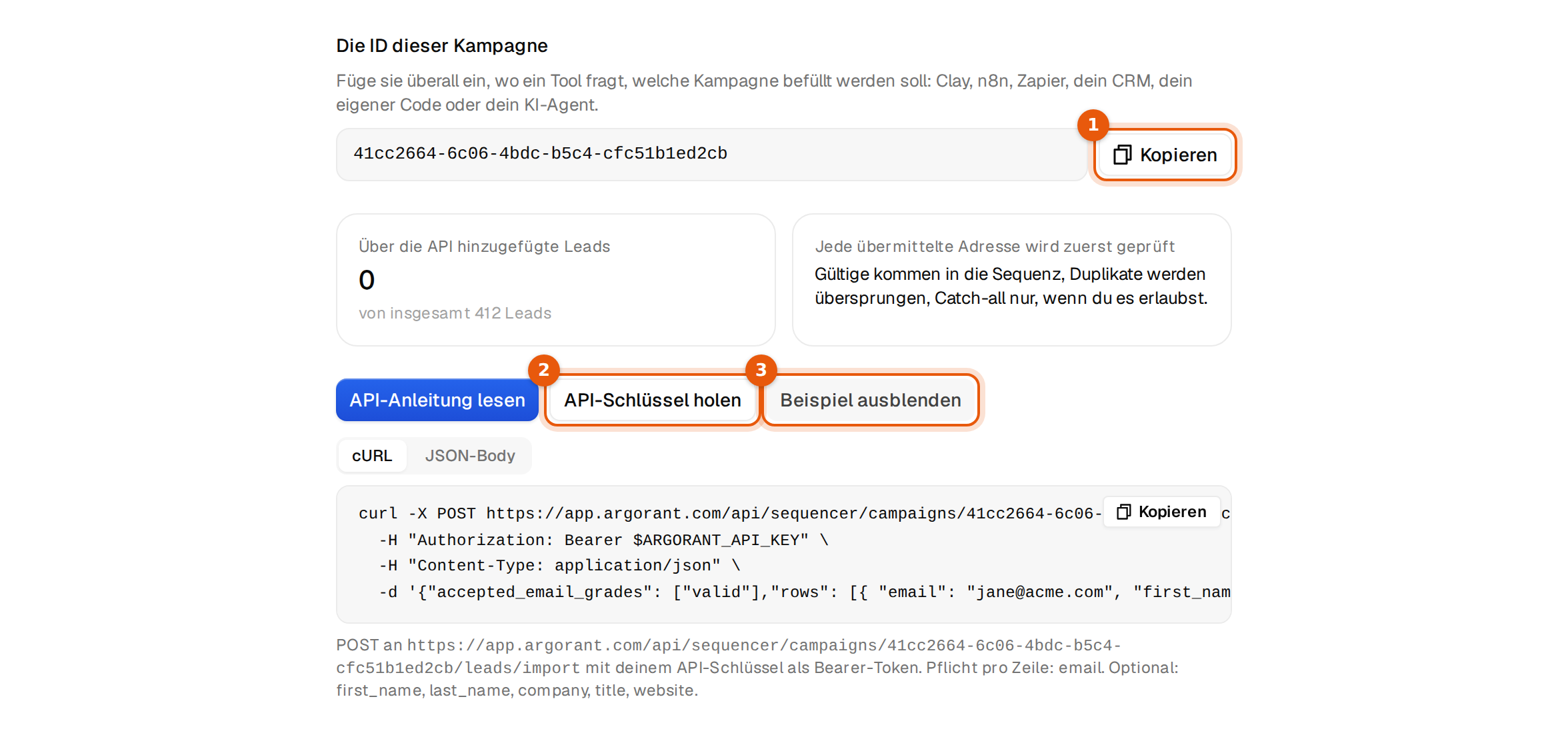Switch to the JSON-Body tab

click(x=470, y=456)
